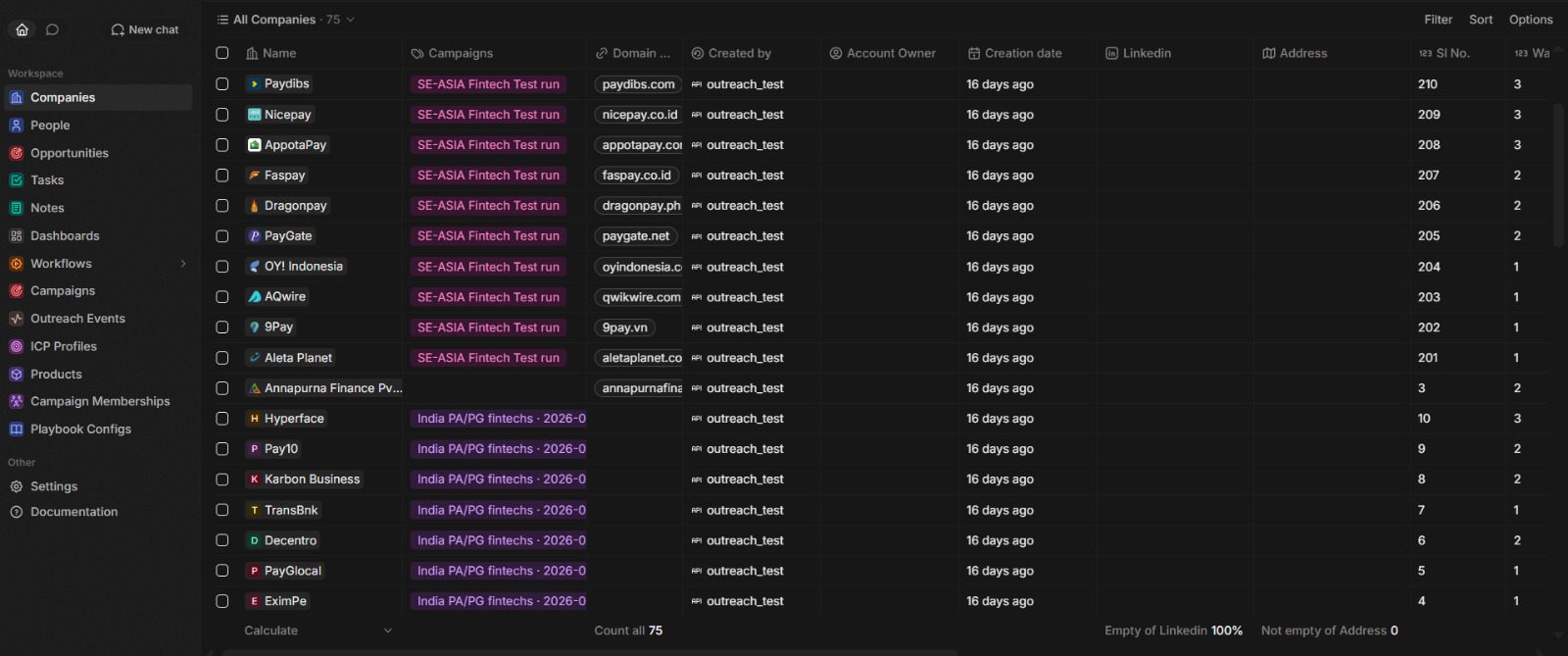This screenshot has height=656, width=1568.
Task: Click the Opportunities target icon
Action: coord(16,153)
